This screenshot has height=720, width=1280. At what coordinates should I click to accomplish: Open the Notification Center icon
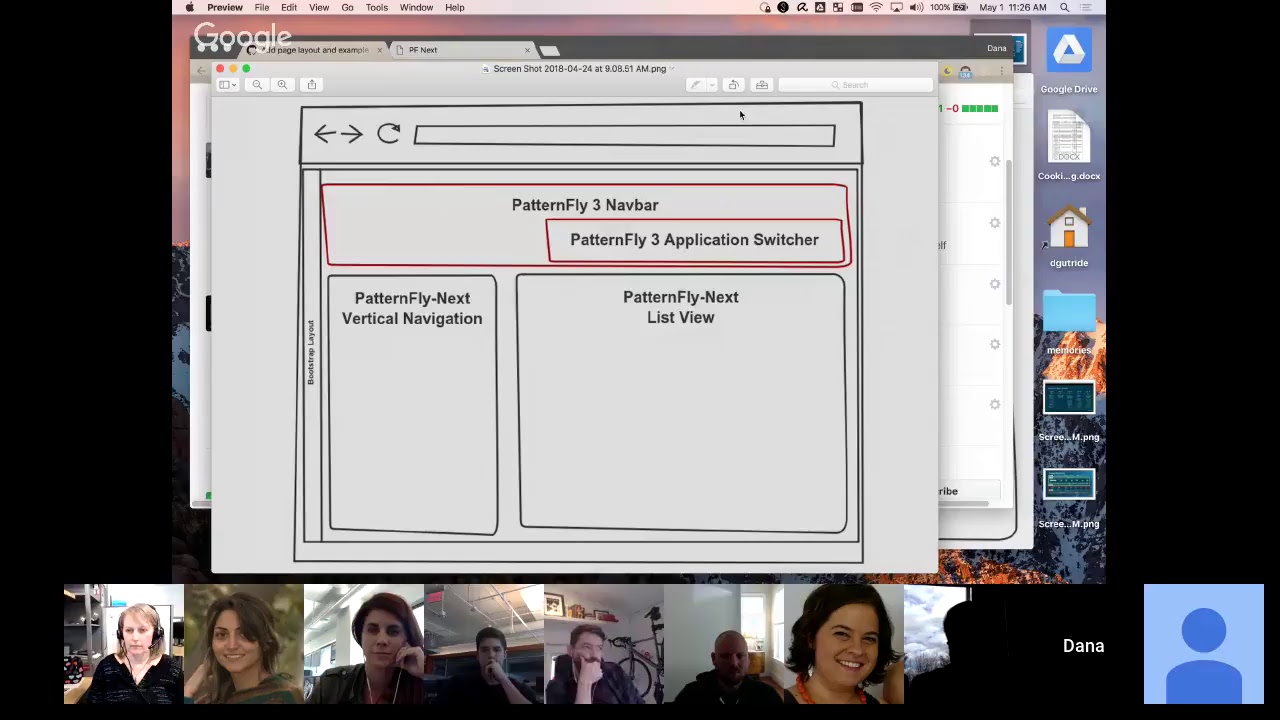pos(1089,7)
